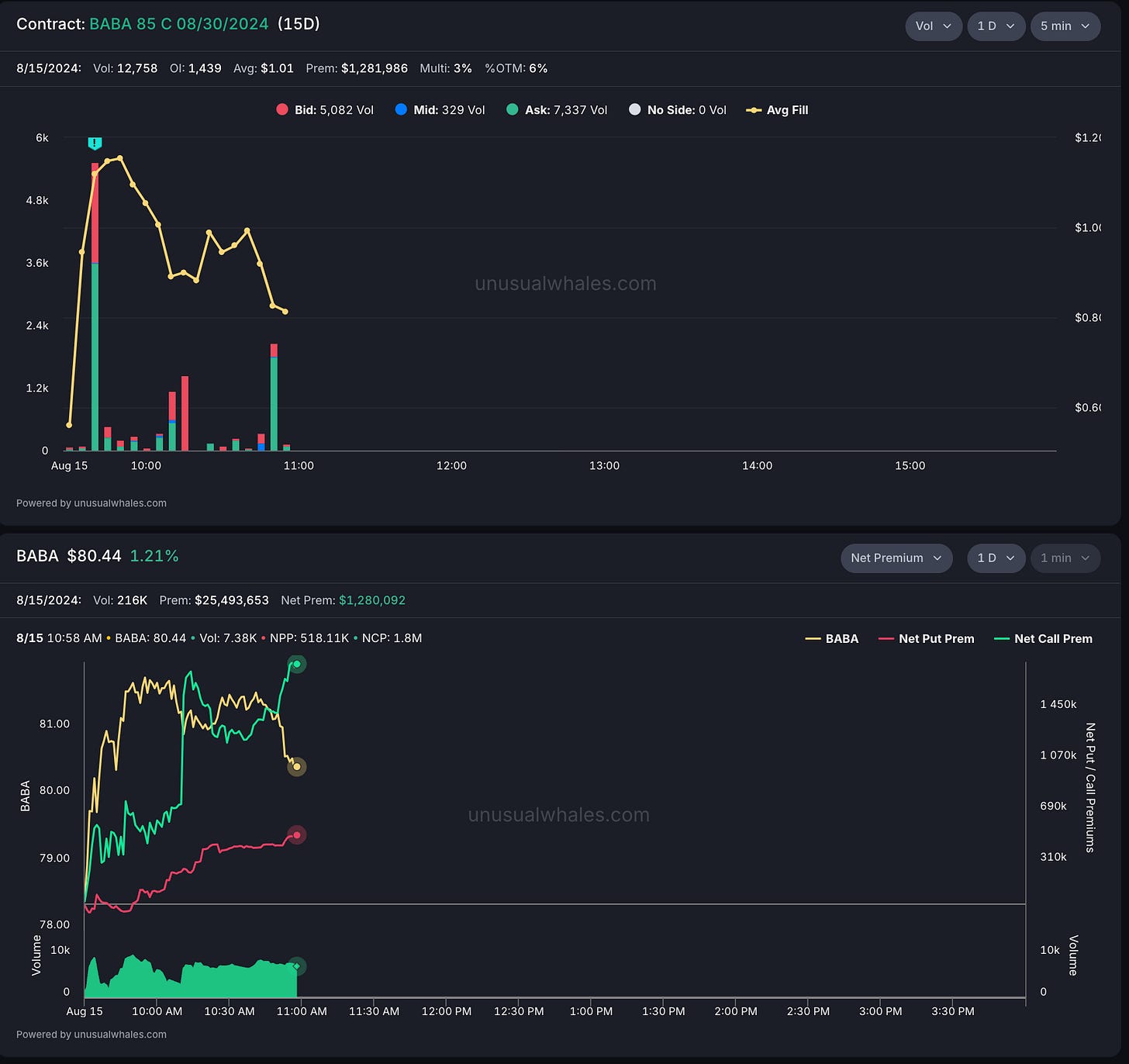The height and width of the screenshot is (1064, 1129).
Task: Open the 1 min interval dropdown
Action: [x=1065, y=558]
